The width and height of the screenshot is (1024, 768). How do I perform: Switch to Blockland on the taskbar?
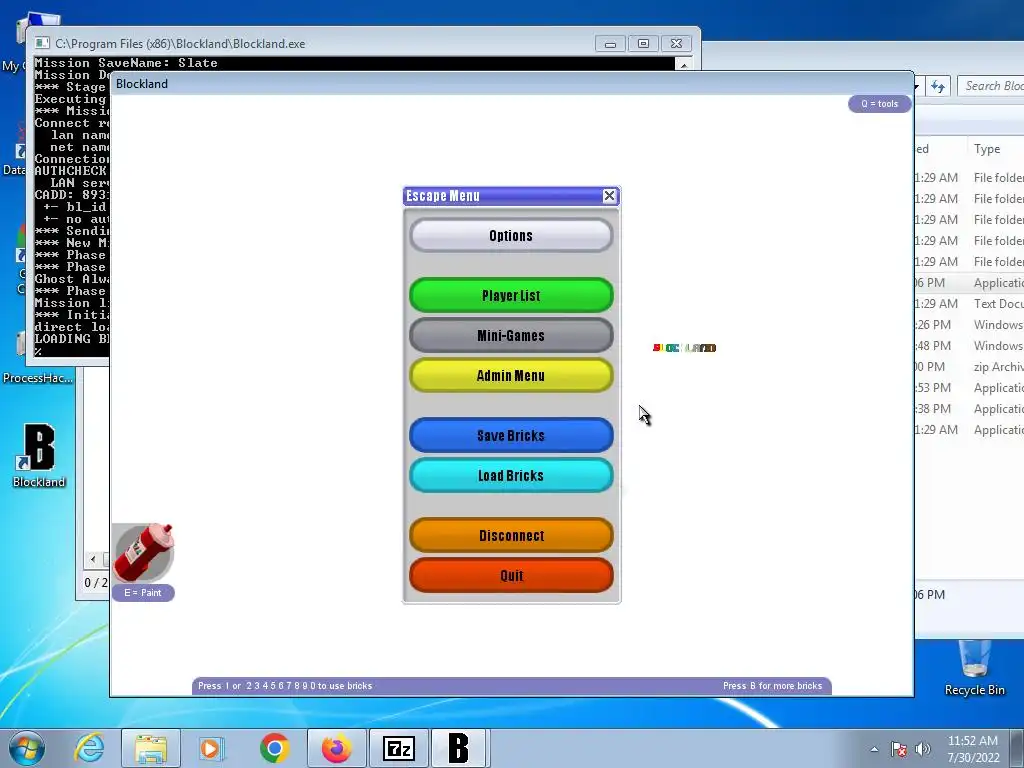(x=458, y=748)
